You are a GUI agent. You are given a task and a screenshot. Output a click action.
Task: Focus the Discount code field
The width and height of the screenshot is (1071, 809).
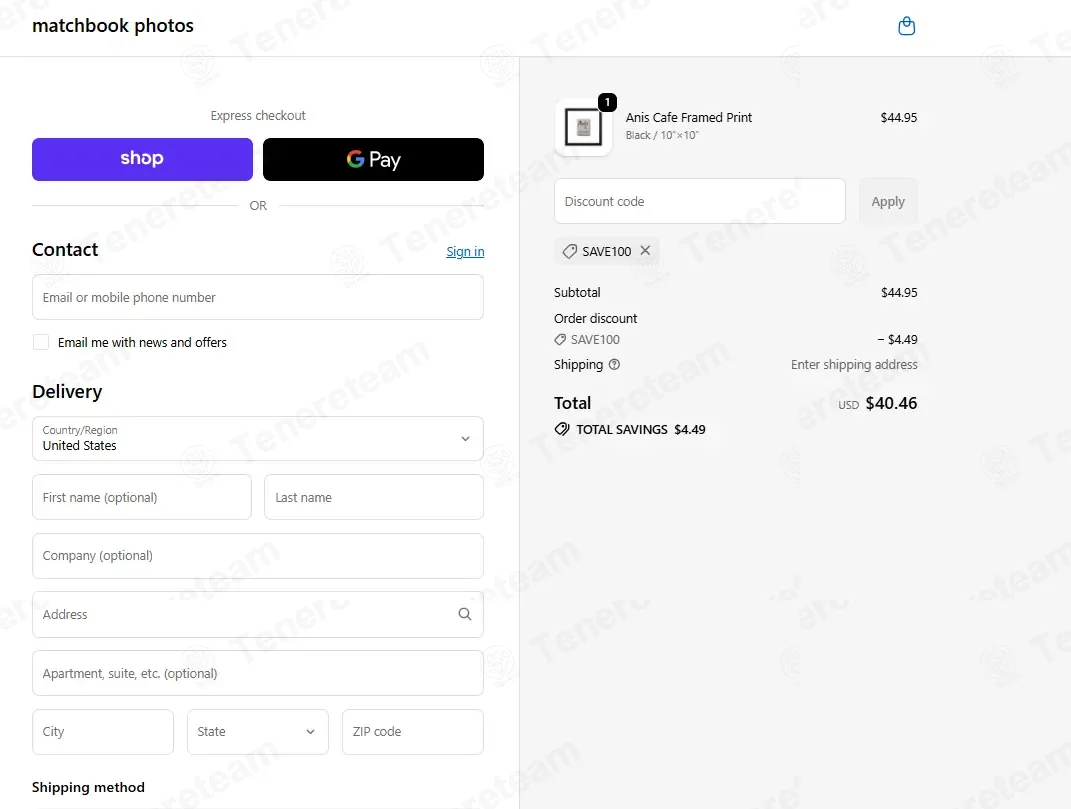pos(699,202)
